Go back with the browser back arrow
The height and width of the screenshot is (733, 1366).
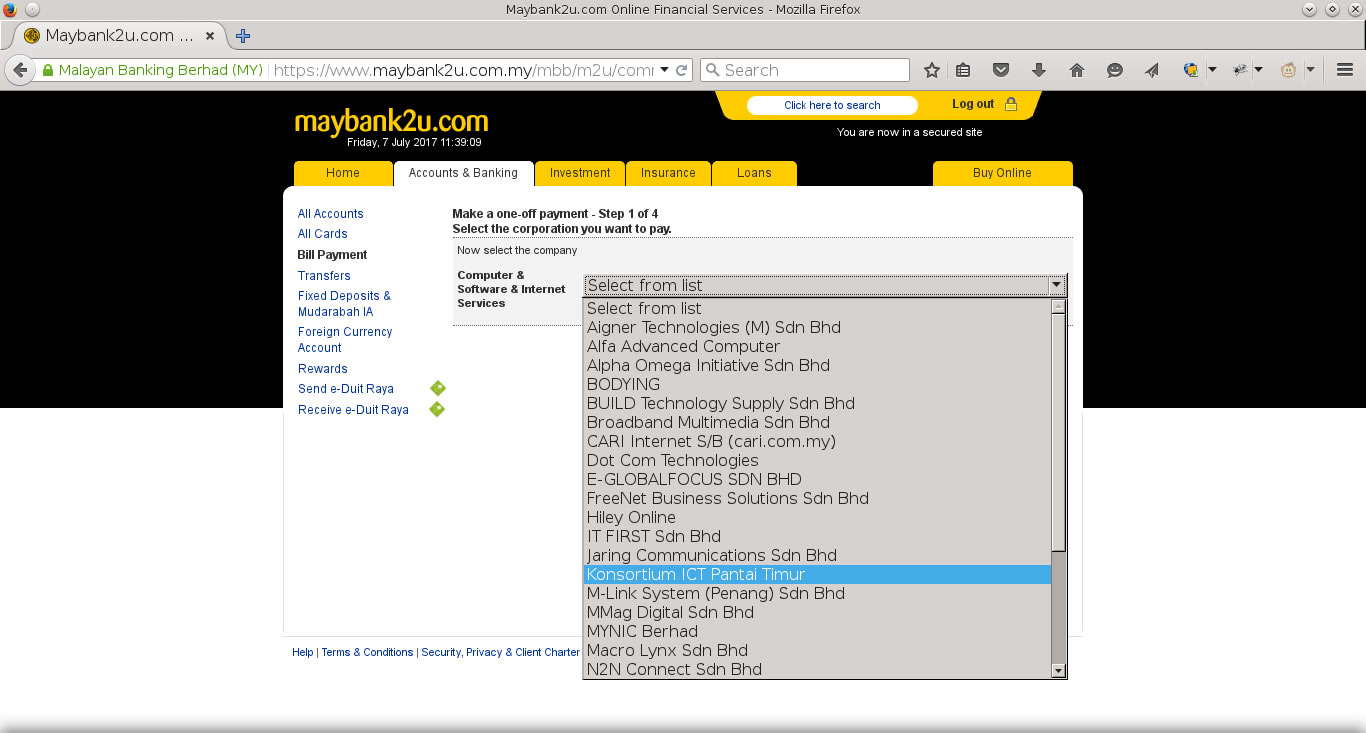click(19, 70)
